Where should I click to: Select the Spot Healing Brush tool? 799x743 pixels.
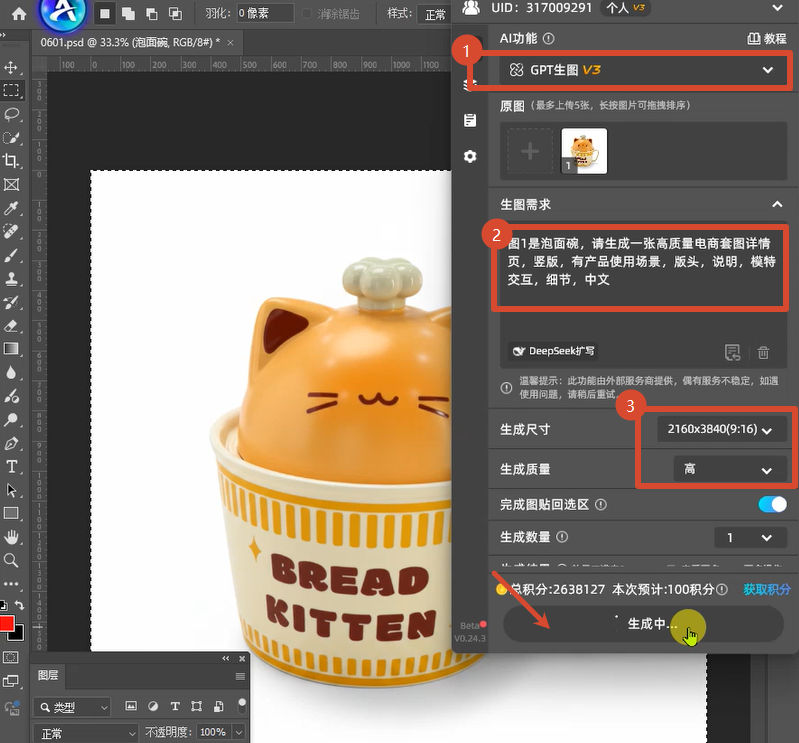(x=11, y=231)
